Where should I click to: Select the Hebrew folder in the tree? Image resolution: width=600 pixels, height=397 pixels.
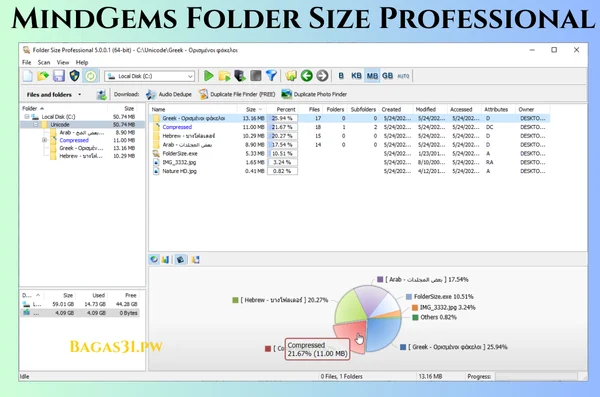(x=81, y=156)
